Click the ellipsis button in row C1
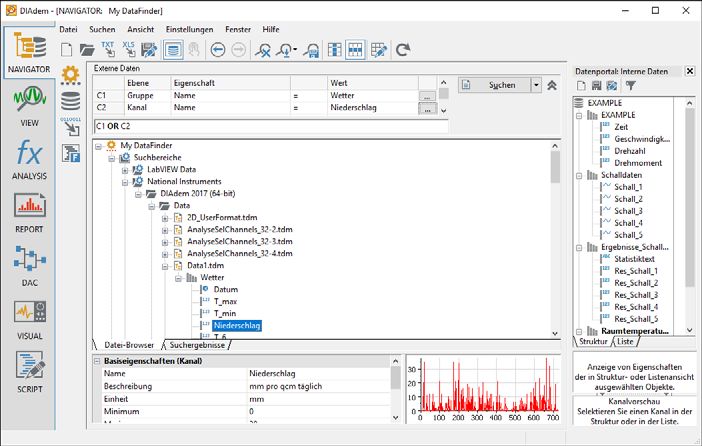 (x=427, y=96)
